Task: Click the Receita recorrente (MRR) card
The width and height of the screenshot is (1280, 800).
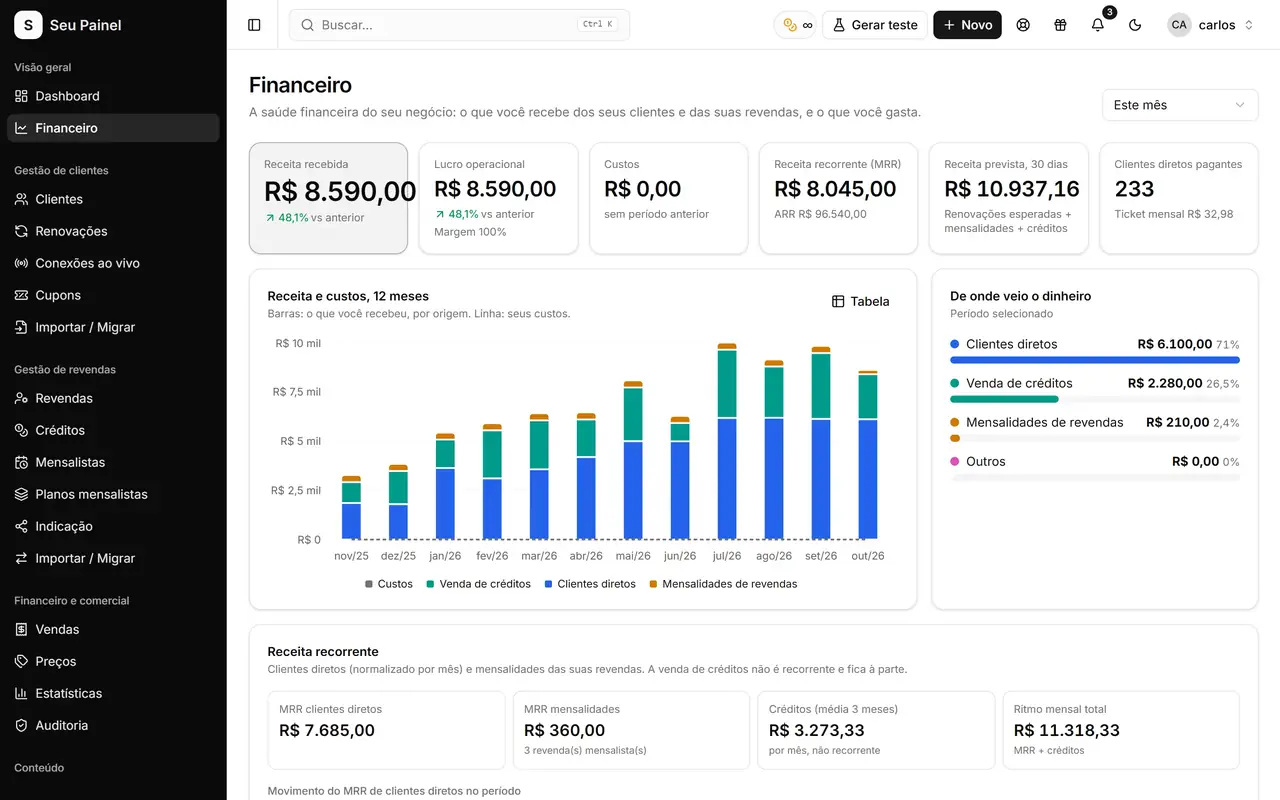Action: click(x=838, y=198)
